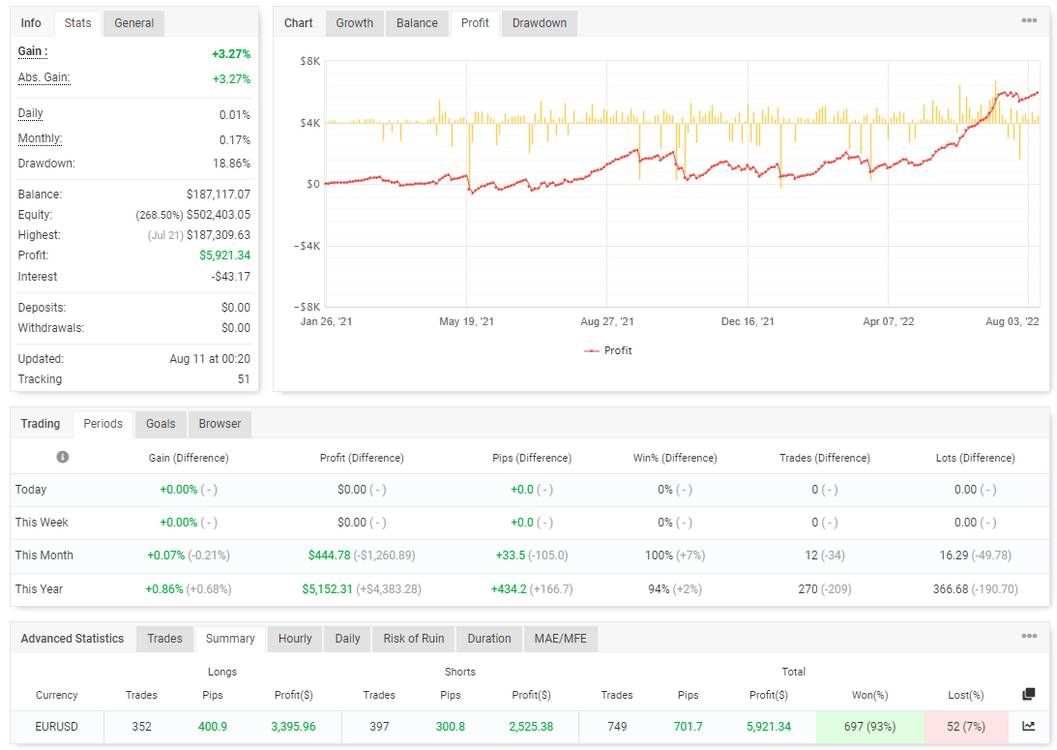Click the Total trades value 749
This screenshot has height=750, width=1057.
pos(617,726)
